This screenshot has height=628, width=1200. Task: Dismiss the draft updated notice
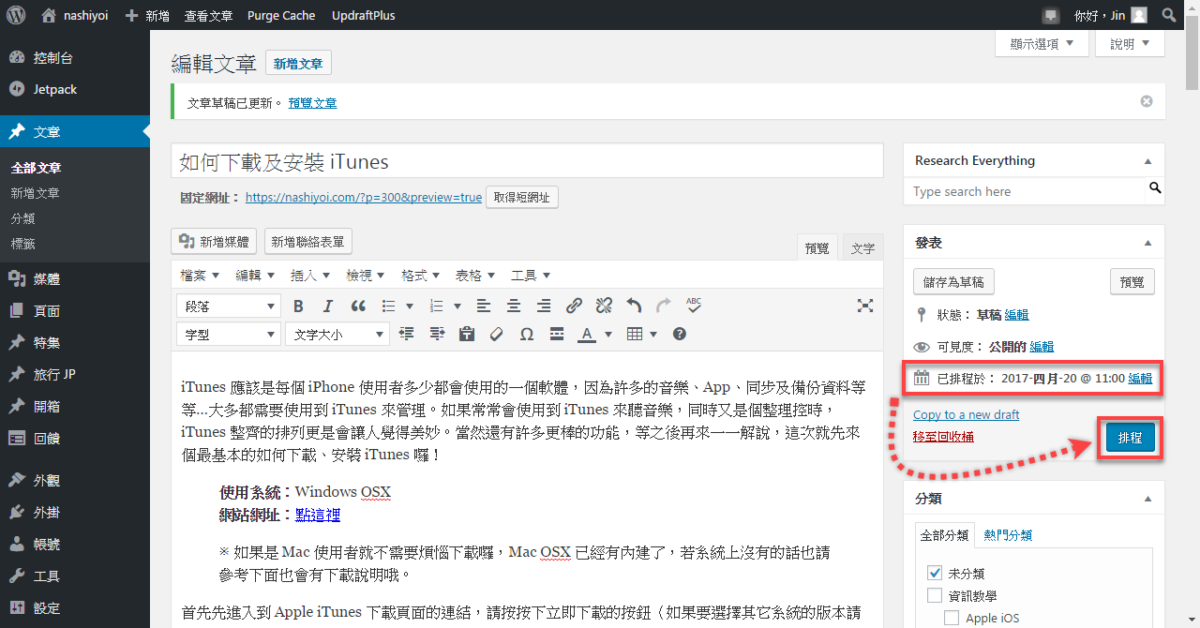point(1147,101)
